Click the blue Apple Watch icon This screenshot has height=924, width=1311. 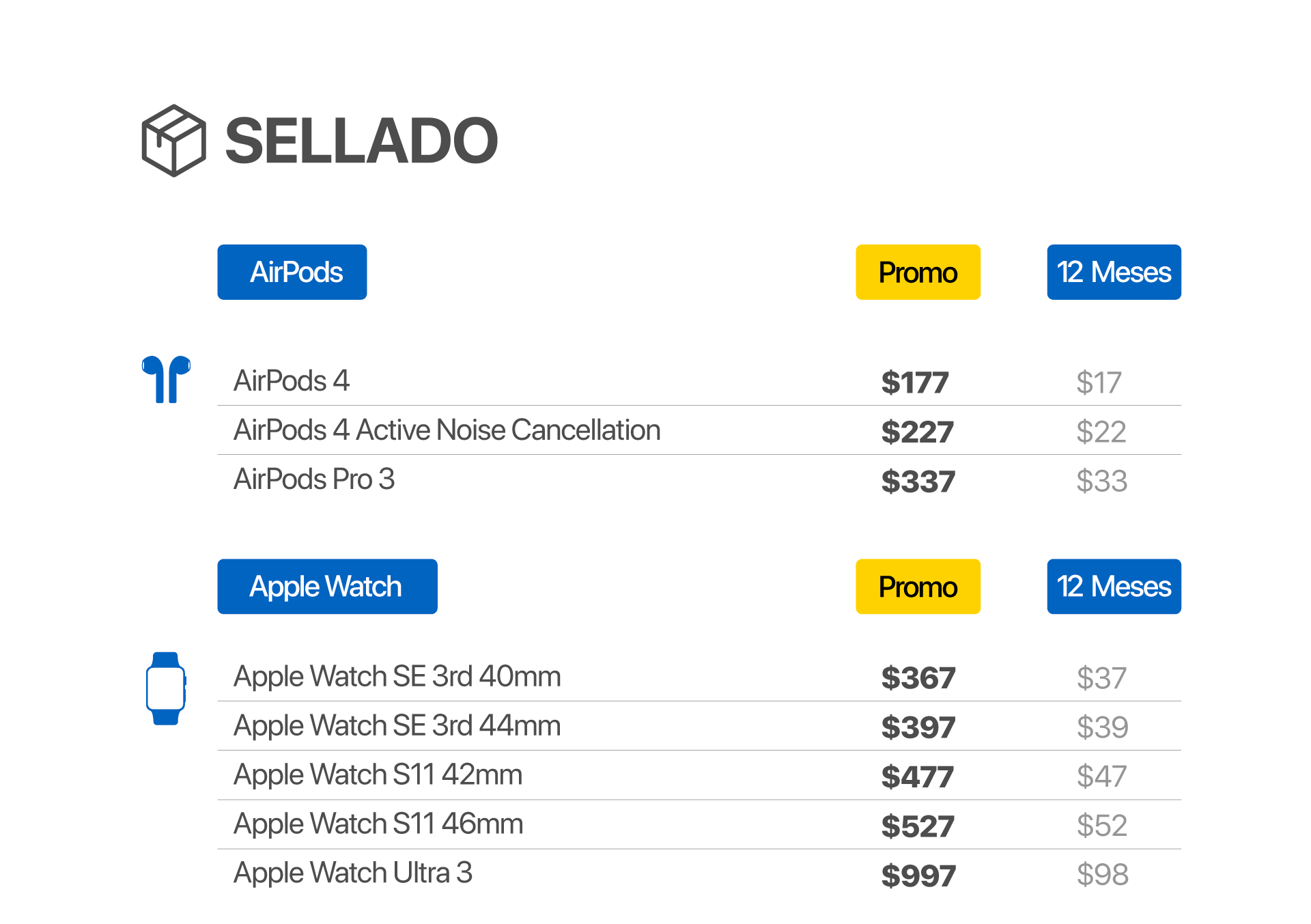166,688
